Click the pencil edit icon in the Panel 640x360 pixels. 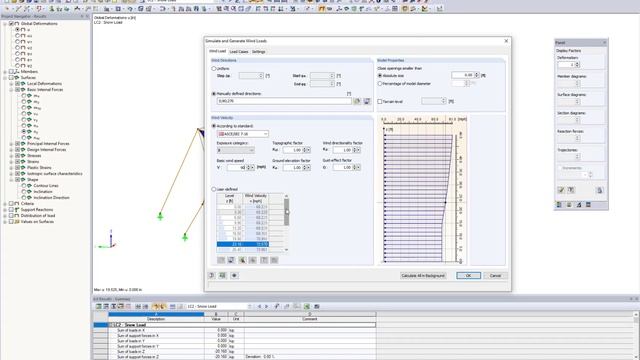pos(561,190)
